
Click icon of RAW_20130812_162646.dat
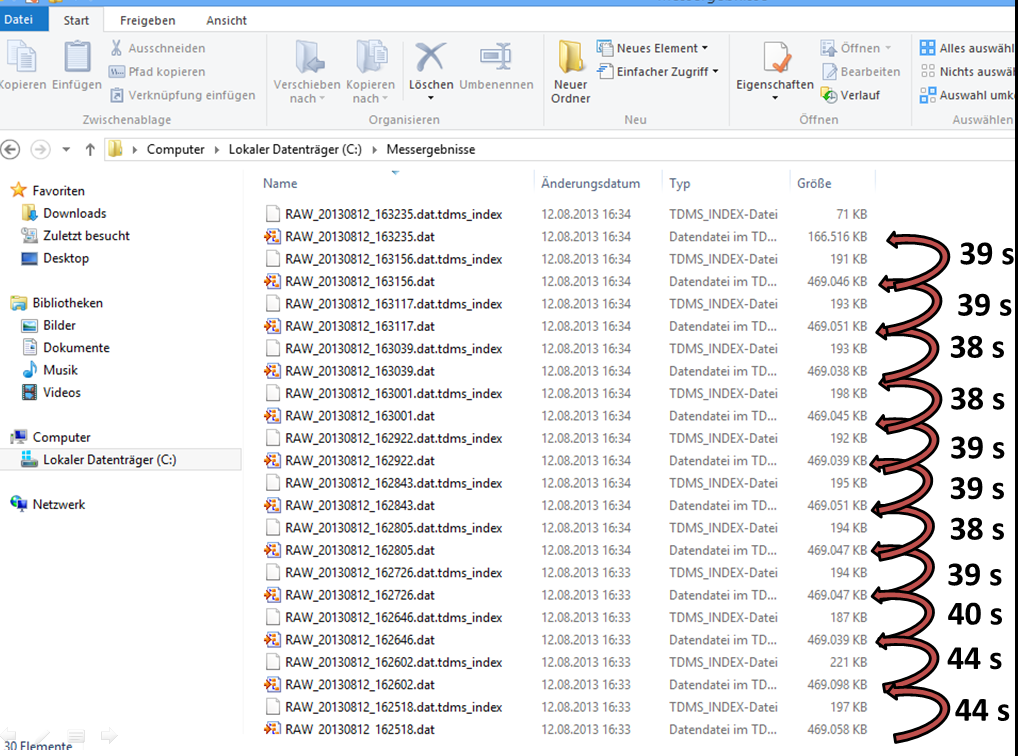point(272,640)
